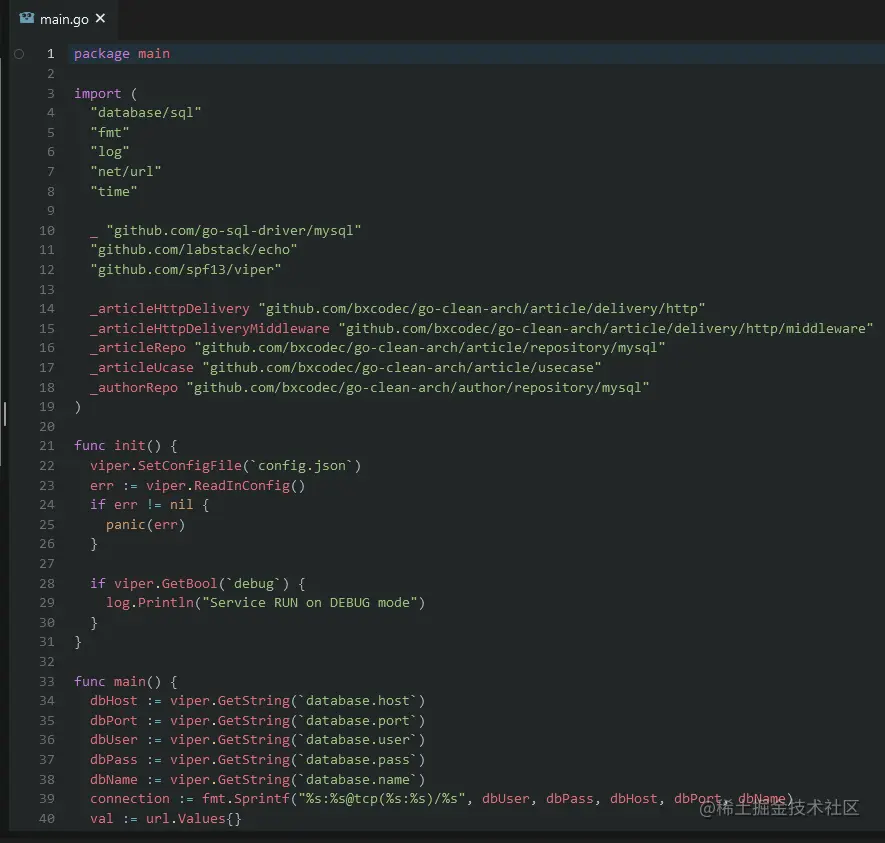Click the dbPass variable on line 37
Viewport: 885px width, 843px height.
click(x=113, y=760)
